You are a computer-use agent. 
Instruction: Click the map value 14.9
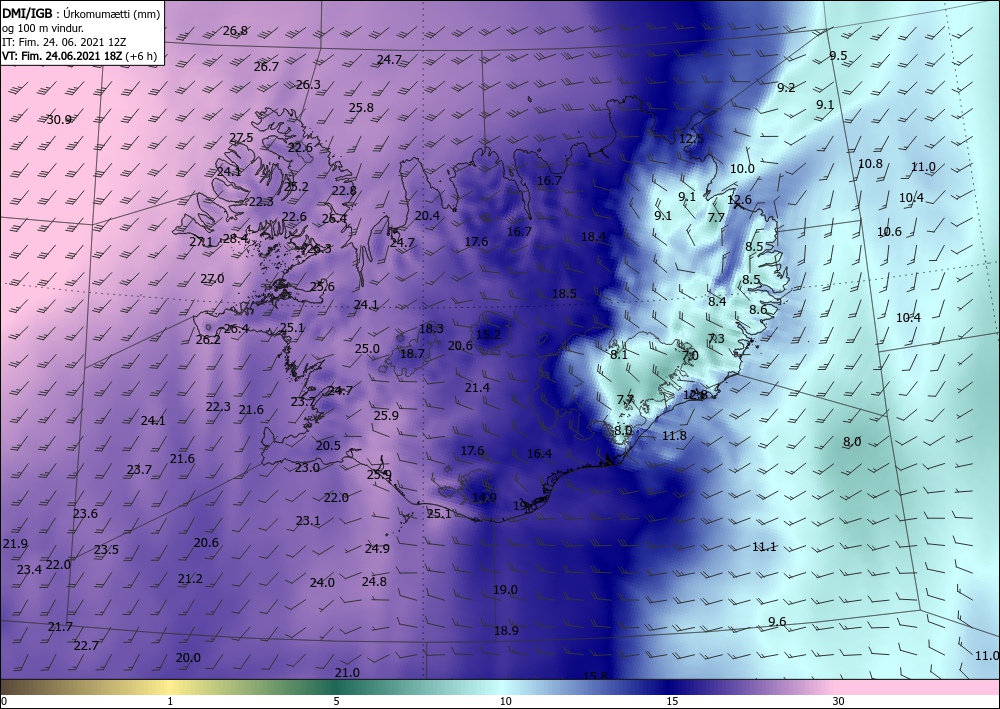tap(484, 497)
